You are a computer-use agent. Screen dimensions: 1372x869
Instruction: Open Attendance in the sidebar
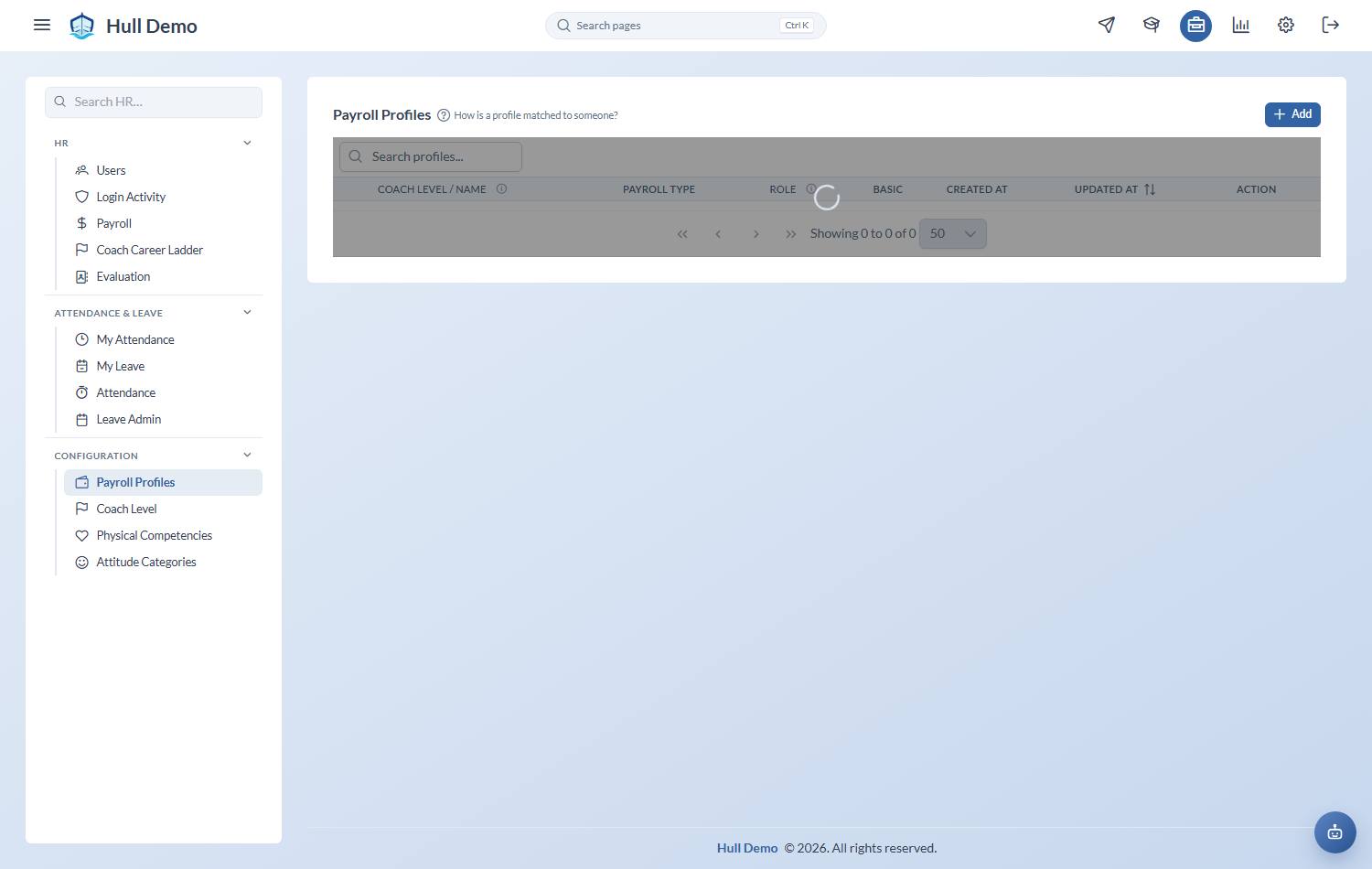coord(163,392)
